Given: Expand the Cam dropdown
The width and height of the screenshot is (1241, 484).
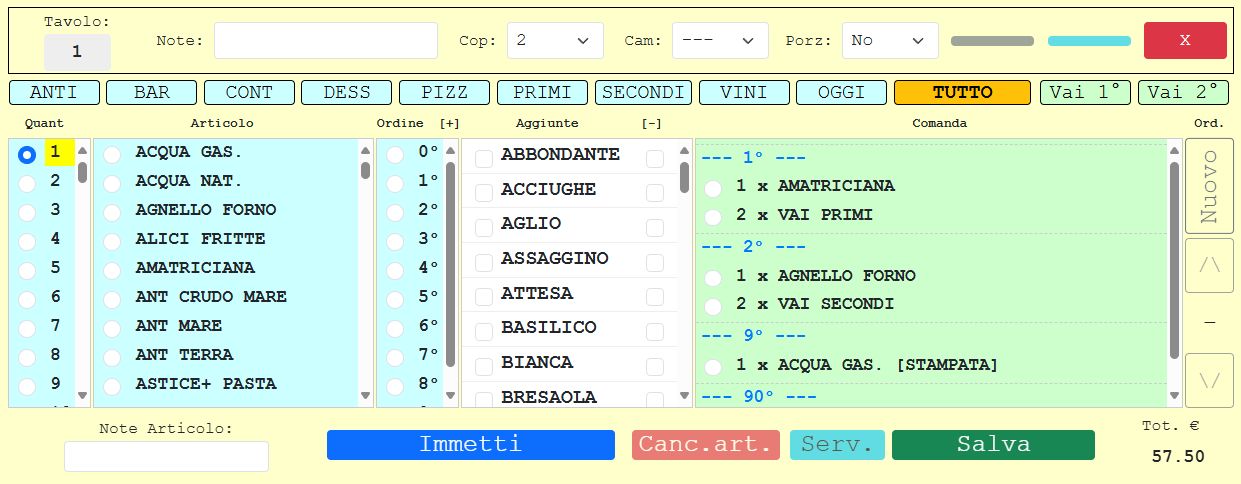Looking at the screenshot, I should pos(719,41).
